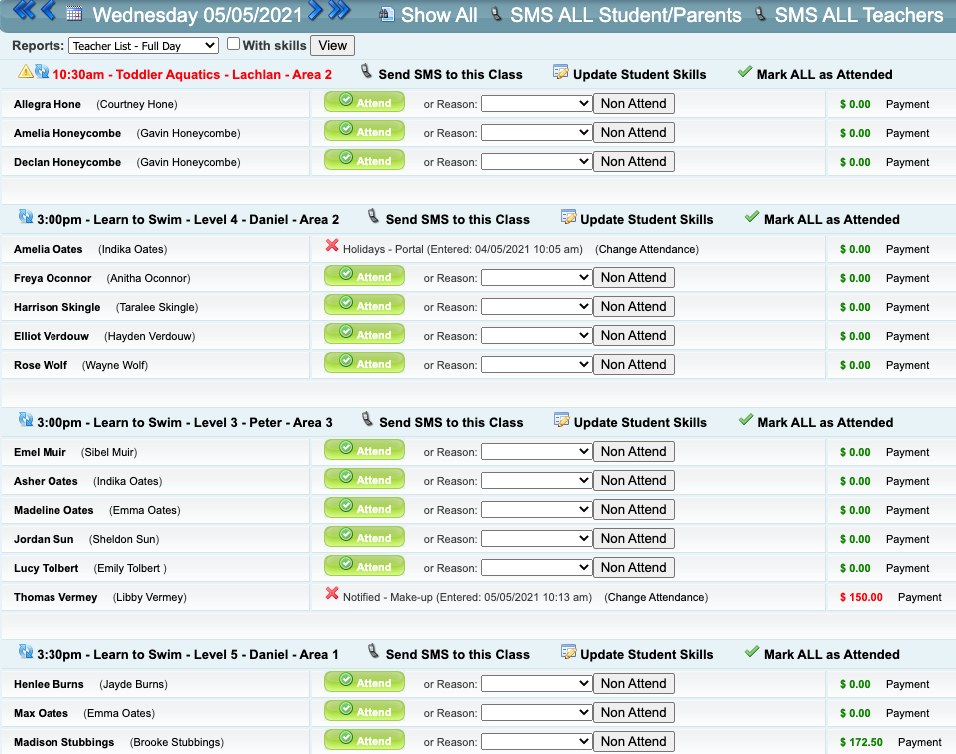Click phone icon for Level 5 class SMS
Image resolution: width=956 pixels, height=754 pixels.
pyautogui.click(x=373, y=652)
